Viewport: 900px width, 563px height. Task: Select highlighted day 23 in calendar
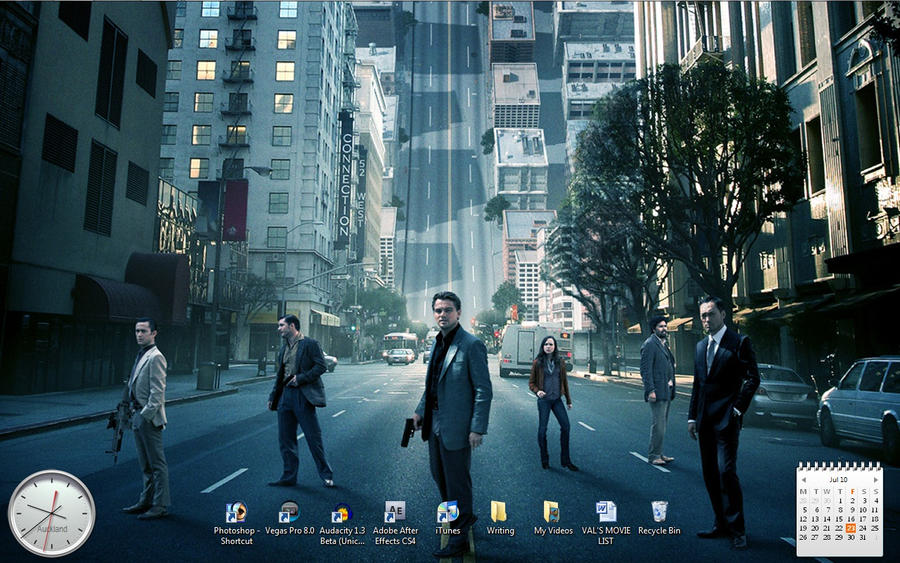click(x=851, y=529)
